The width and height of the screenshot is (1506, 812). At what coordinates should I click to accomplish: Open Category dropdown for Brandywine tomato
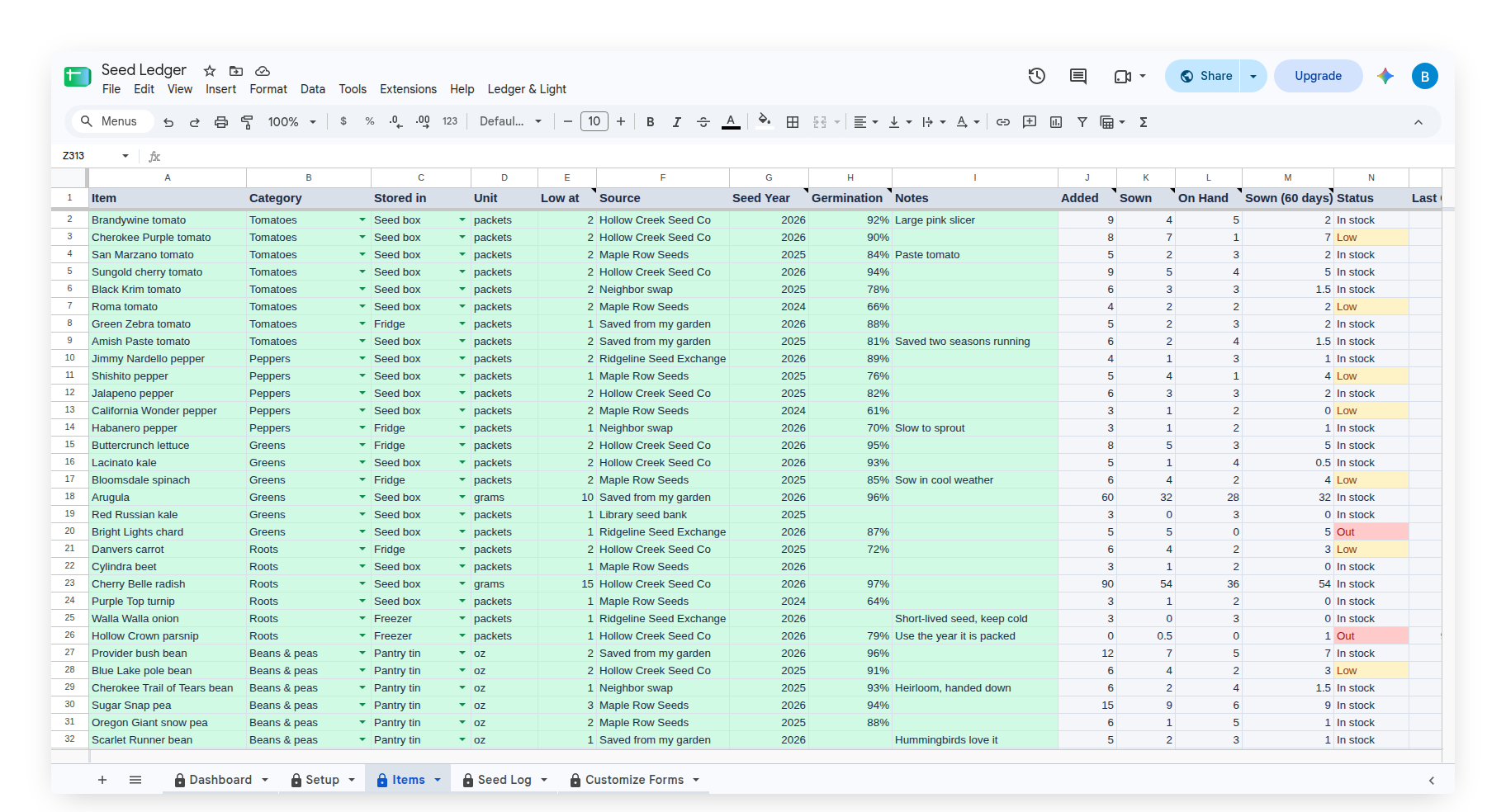tap(362, 220)
